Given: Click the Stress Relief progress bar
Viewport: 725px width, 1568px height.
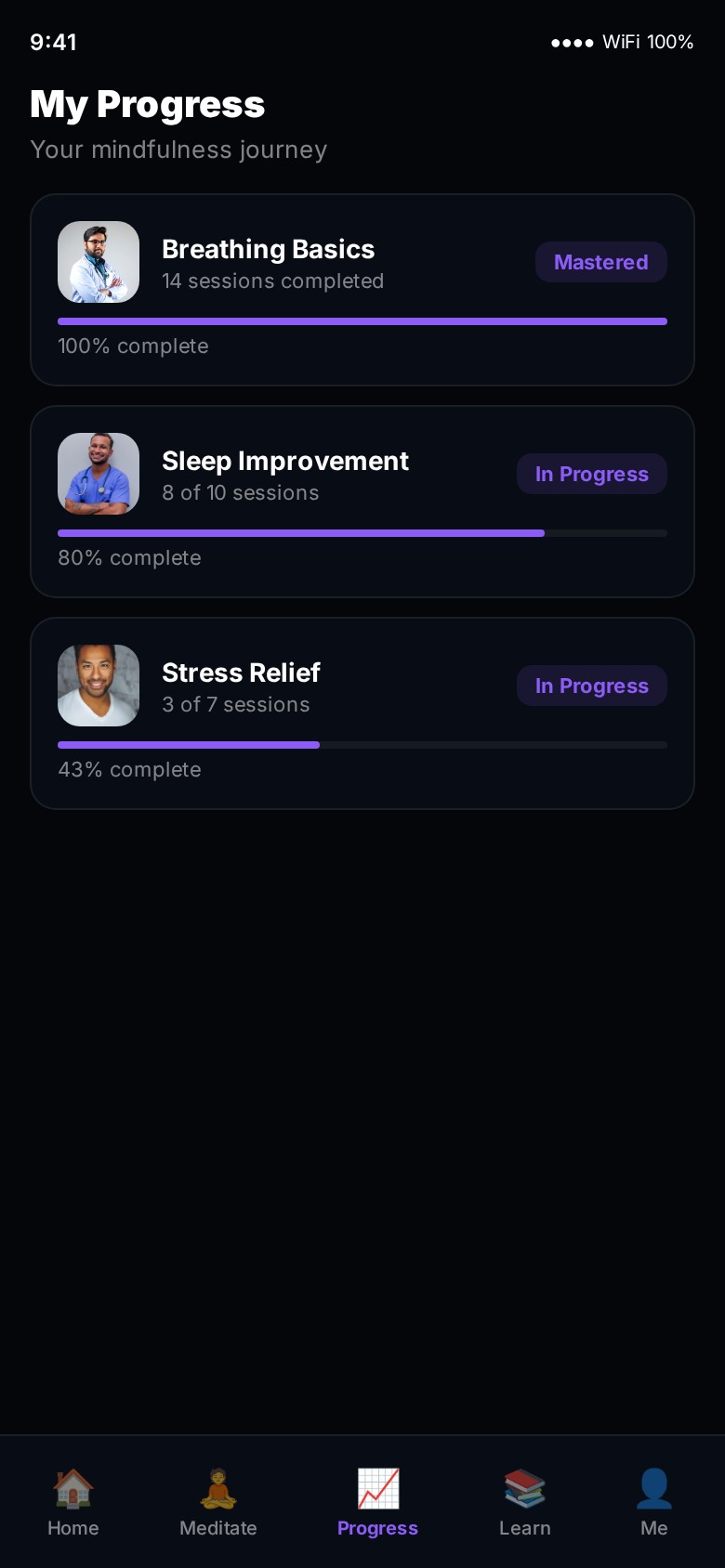Looking at the screenshot, I should coord(362,745).
